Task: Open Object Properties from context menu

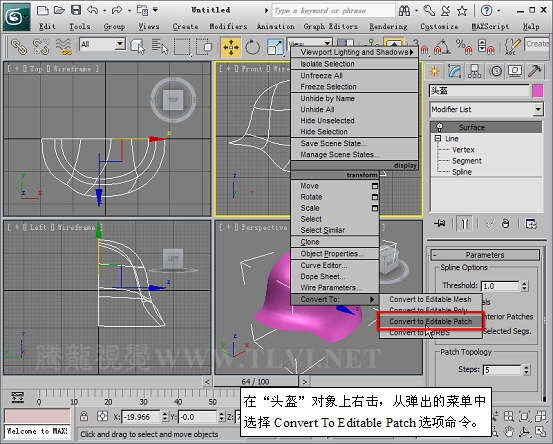Action: [335, 254]
